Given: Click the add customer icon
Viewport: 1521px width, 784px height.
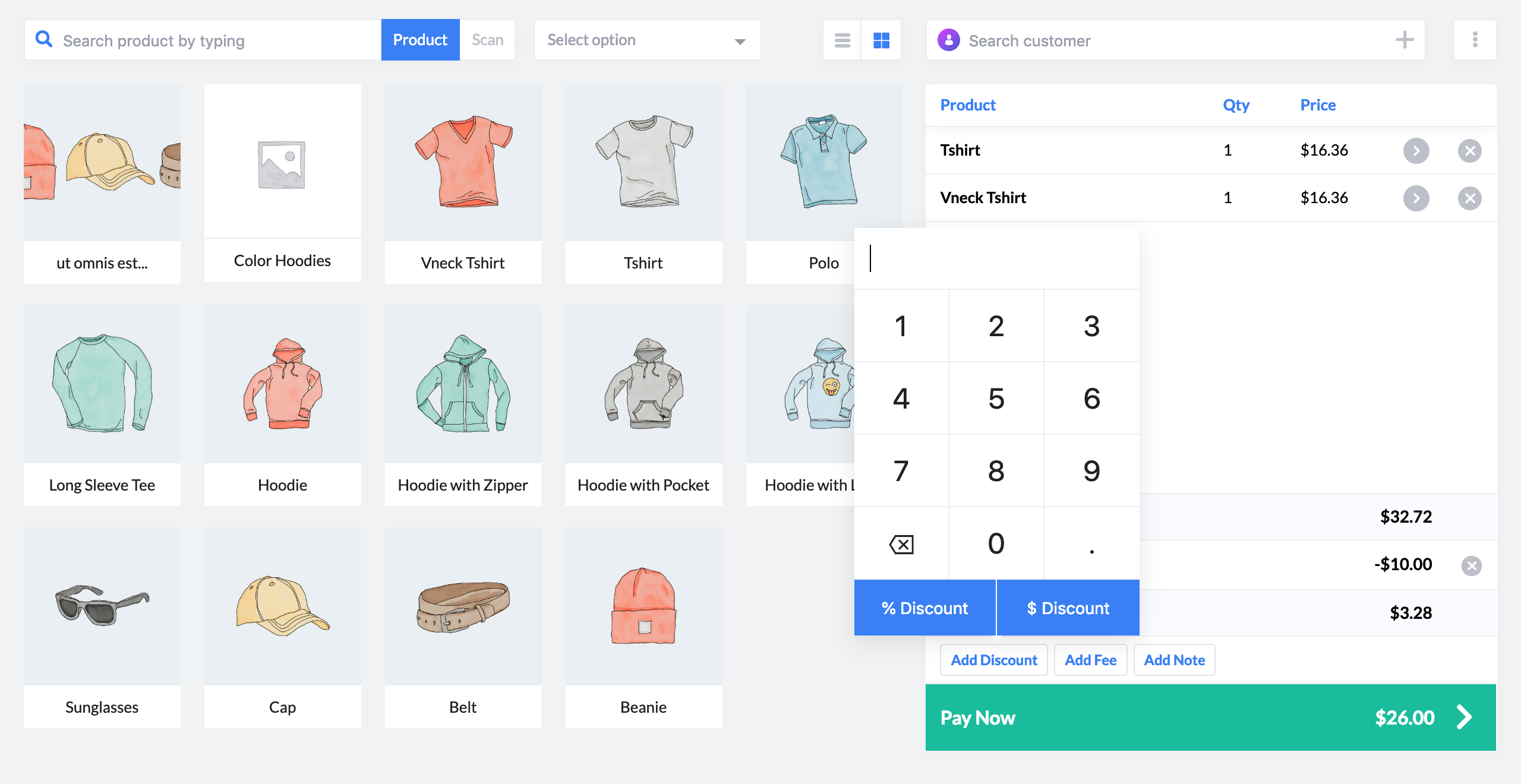Looking at the screenshot, I should click(1405, 40).
